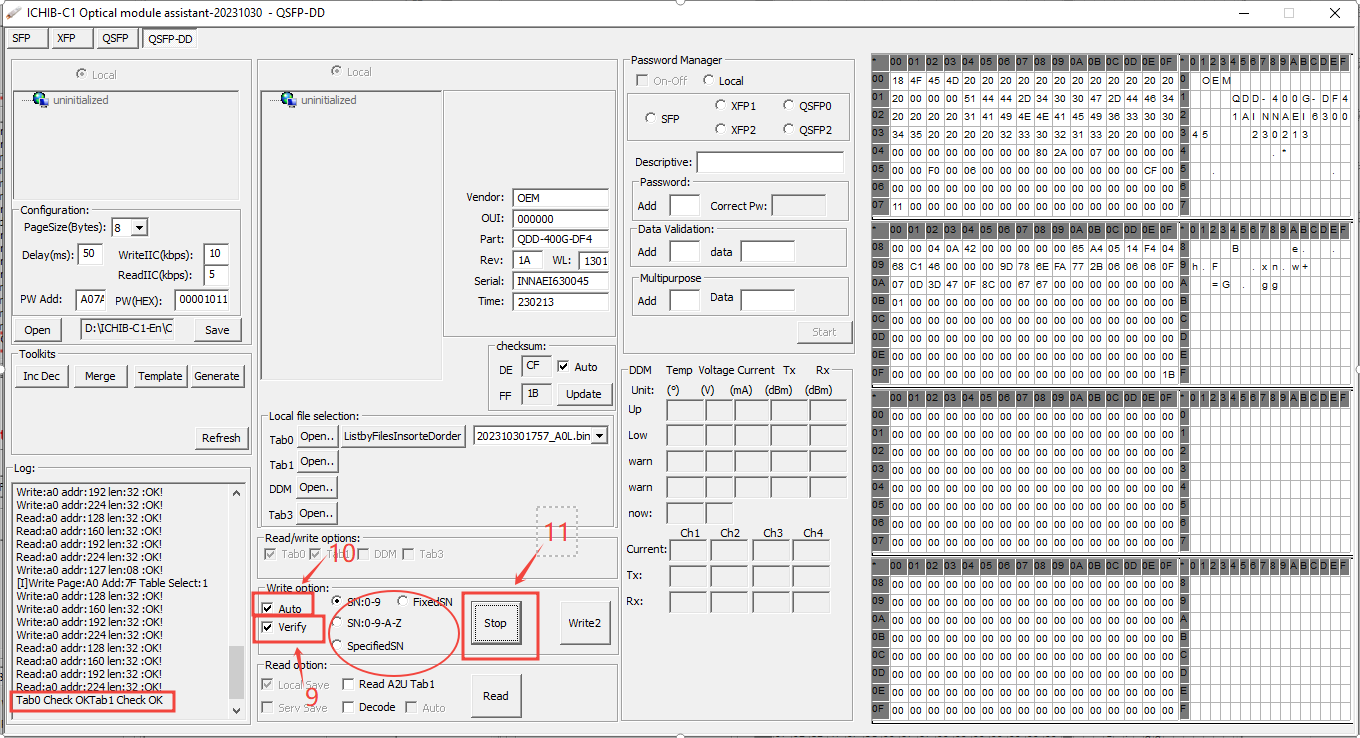Screen dimensions: 1360x738
Task: Switch to the SFP tab
Action: [x=21, y=39]
